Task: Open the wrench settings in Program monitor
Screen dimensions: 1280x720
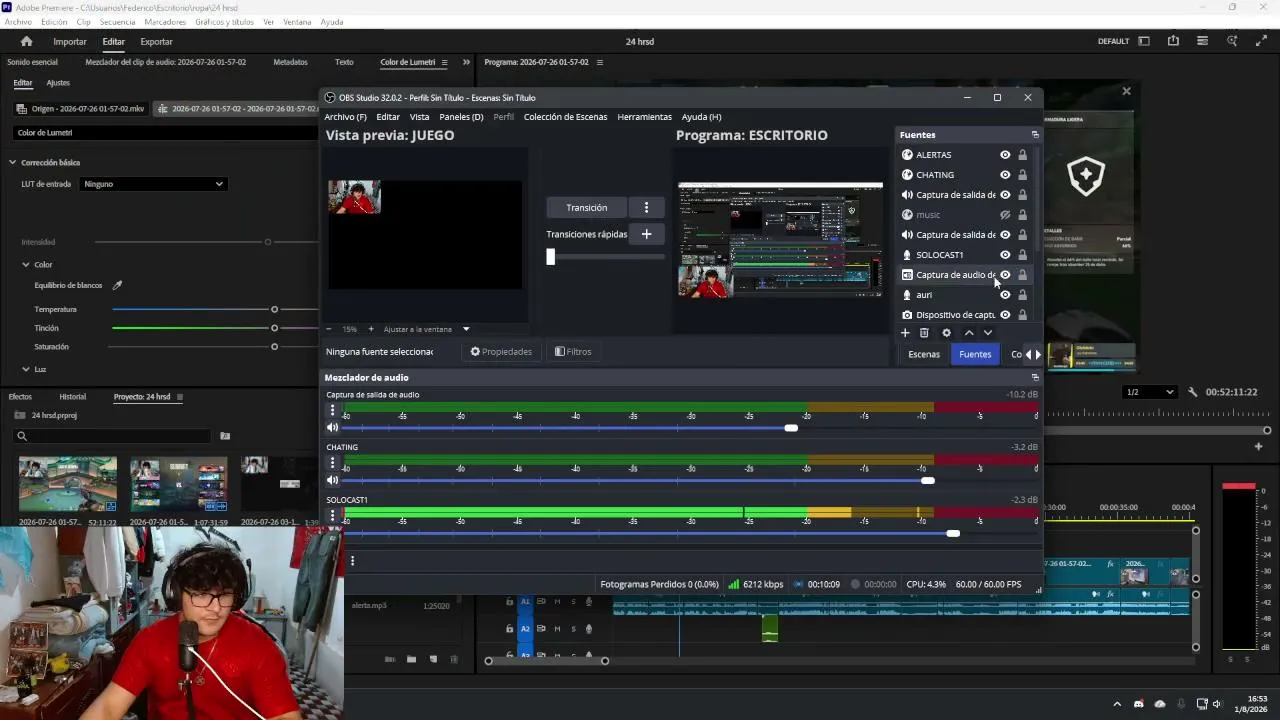Action: coord(1192,392)
